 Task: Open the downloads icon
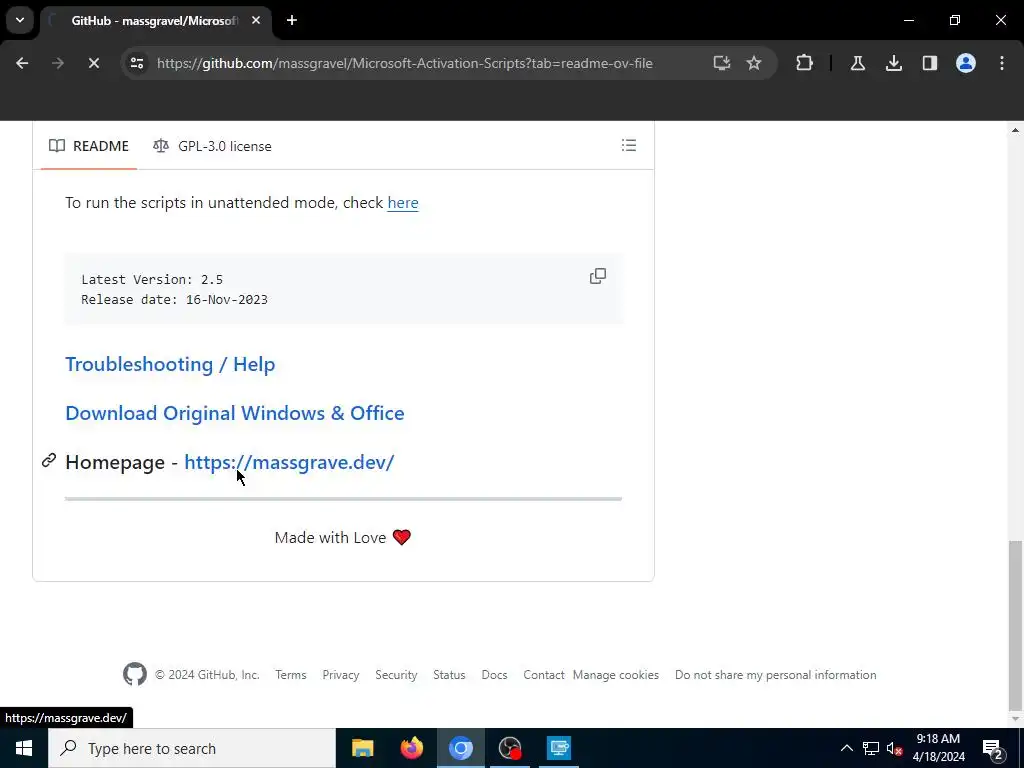click(x=893, y=63)
